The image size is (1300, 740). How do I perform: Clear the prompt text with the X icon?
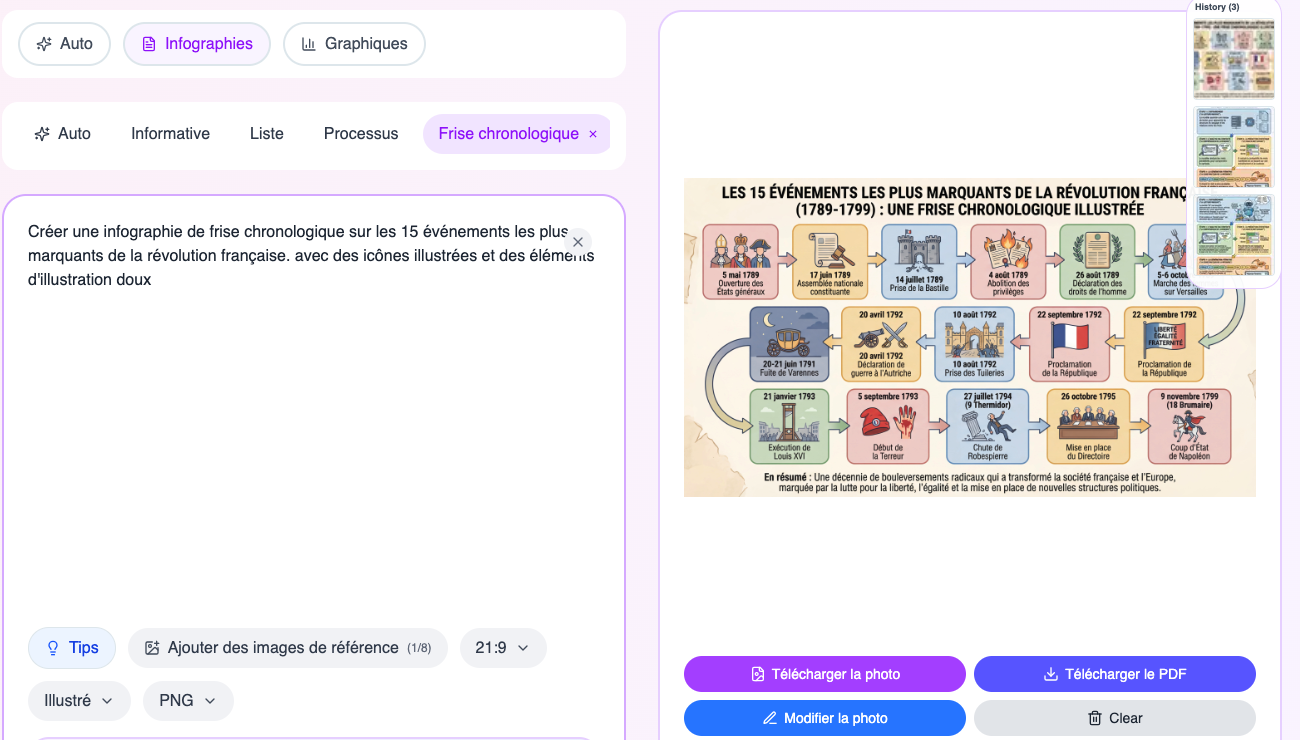click(577, 242)
